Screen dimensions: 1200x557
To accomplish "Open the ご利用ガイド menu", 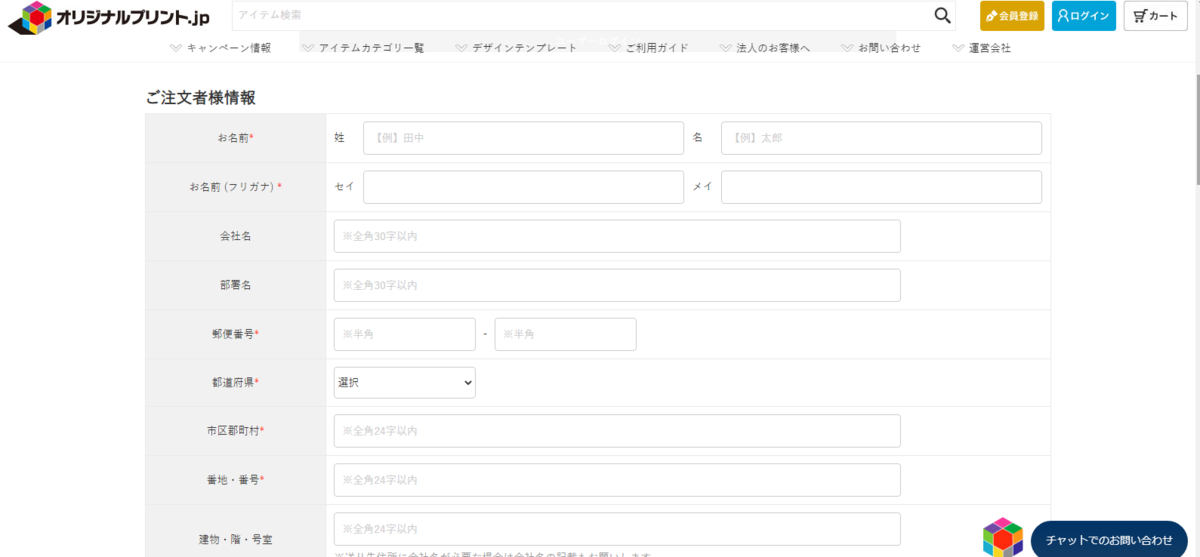I will (x=648, y=48).
